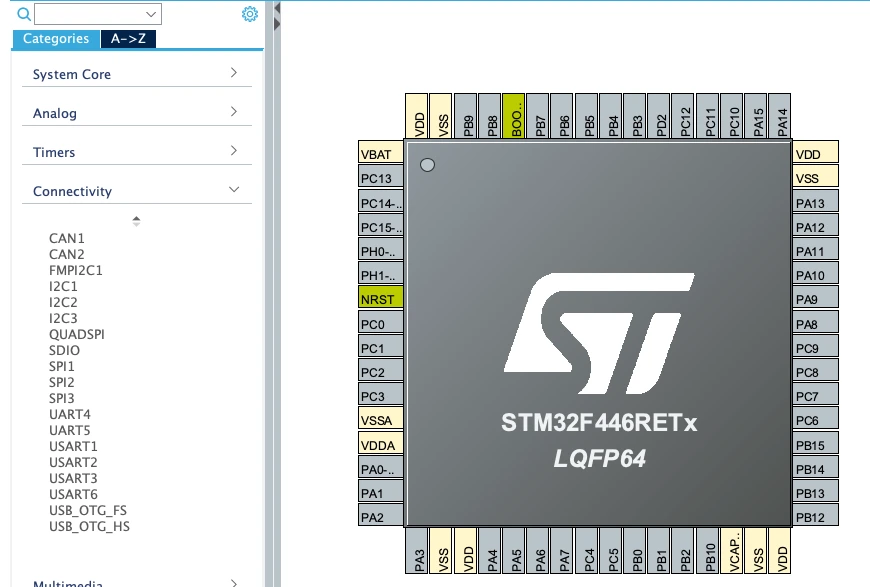Open the settings gear icon
870x587 pixels.
click(250, 14)
